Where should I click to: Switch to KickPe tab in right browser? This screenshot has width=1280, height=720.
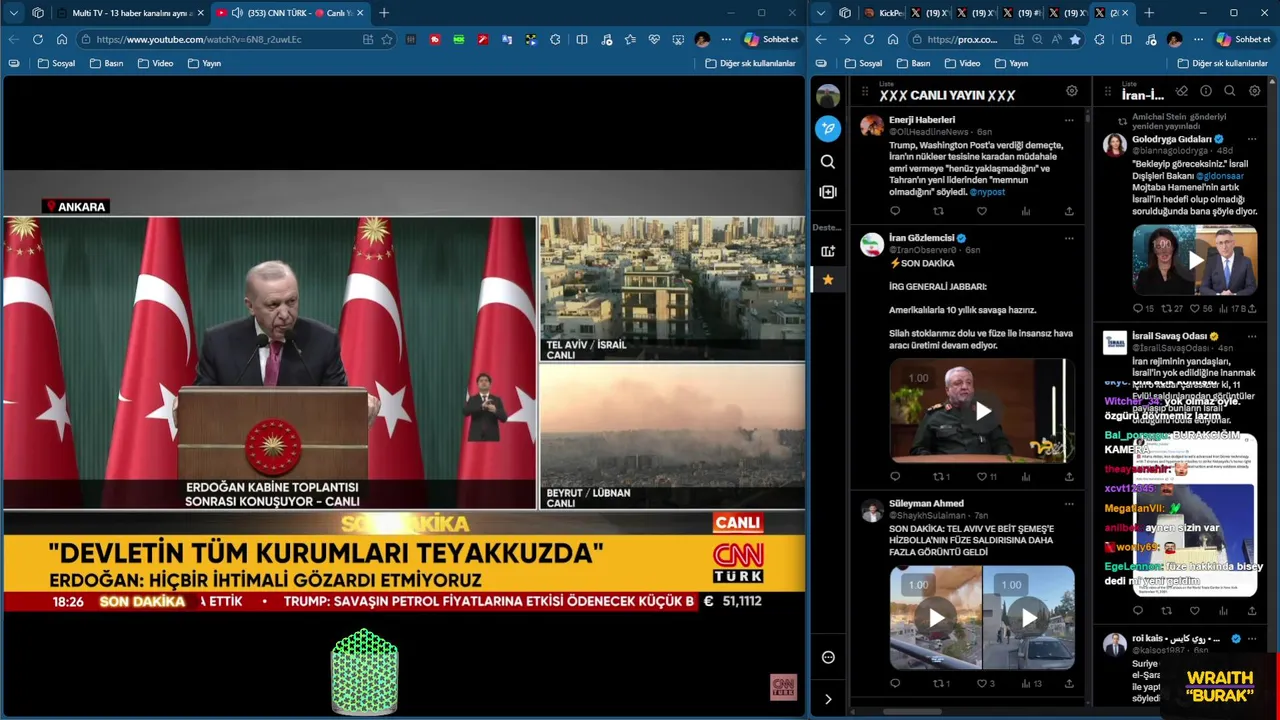click(x=881, y=13)
